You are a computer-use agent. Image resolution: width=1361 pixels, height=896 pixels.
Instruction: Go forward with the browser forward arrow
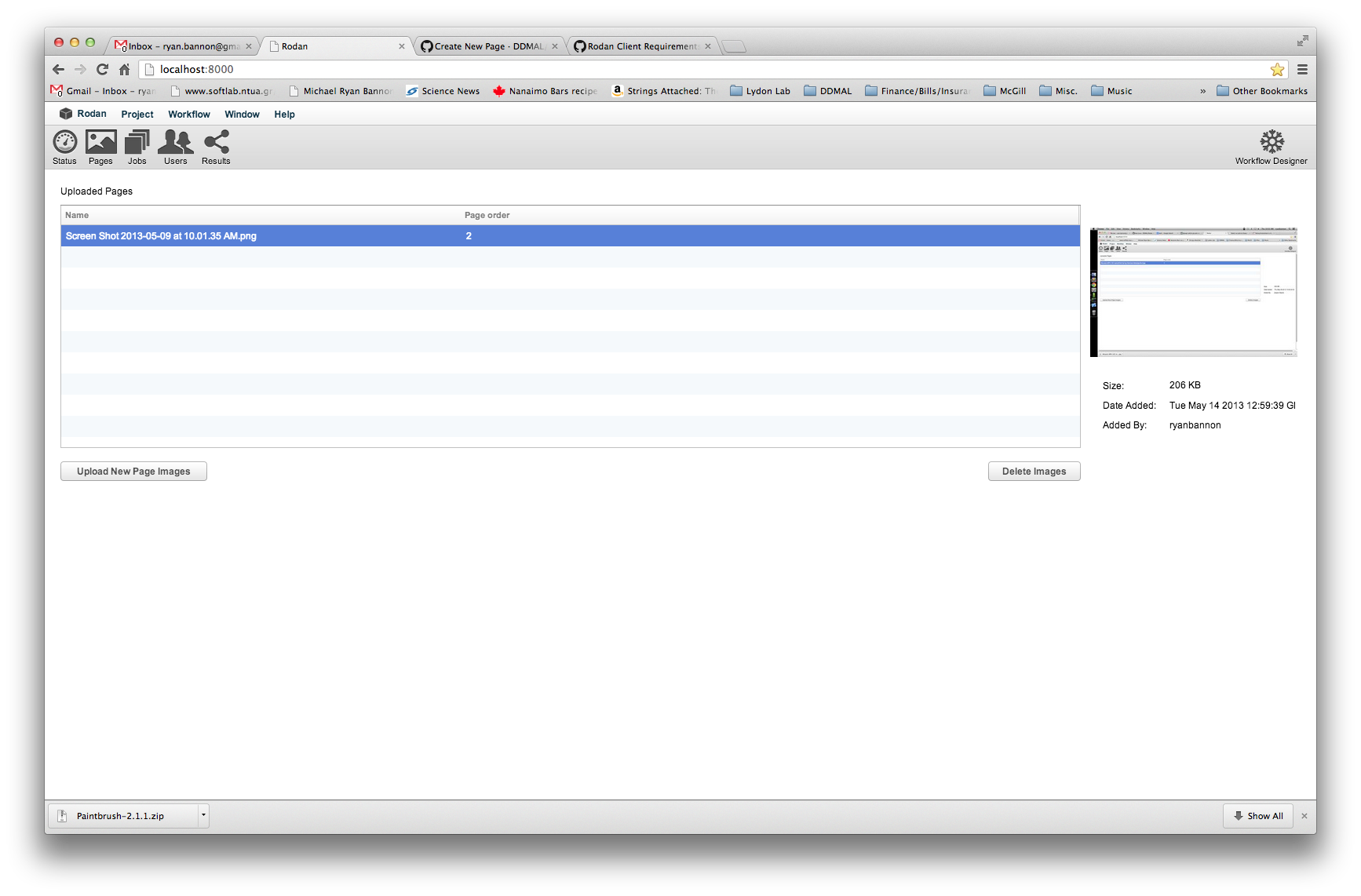click(80, 69)
